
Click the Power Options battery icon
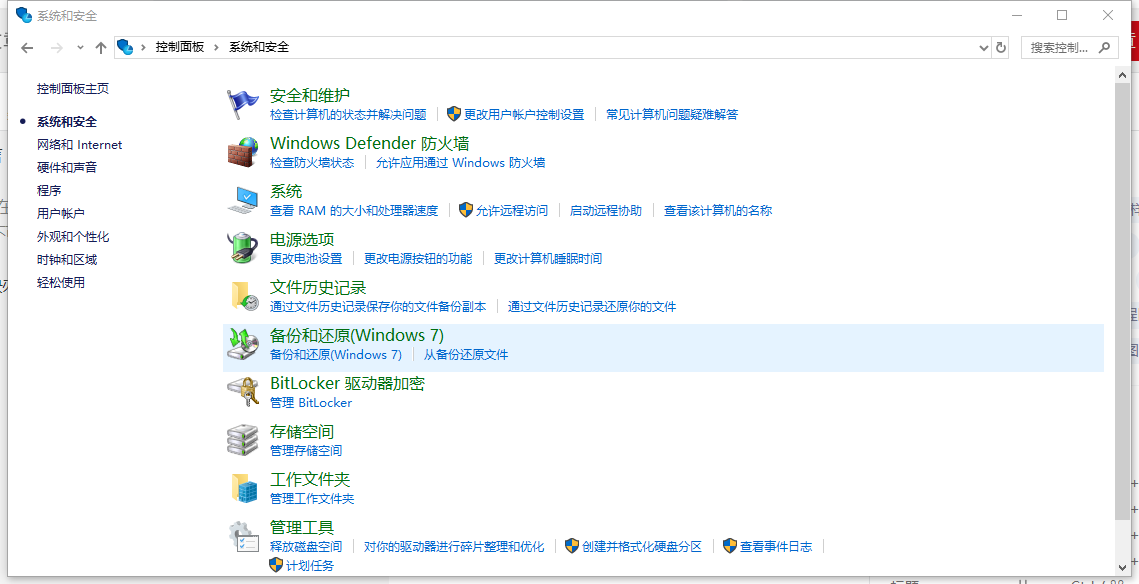(x=243, y=248)
